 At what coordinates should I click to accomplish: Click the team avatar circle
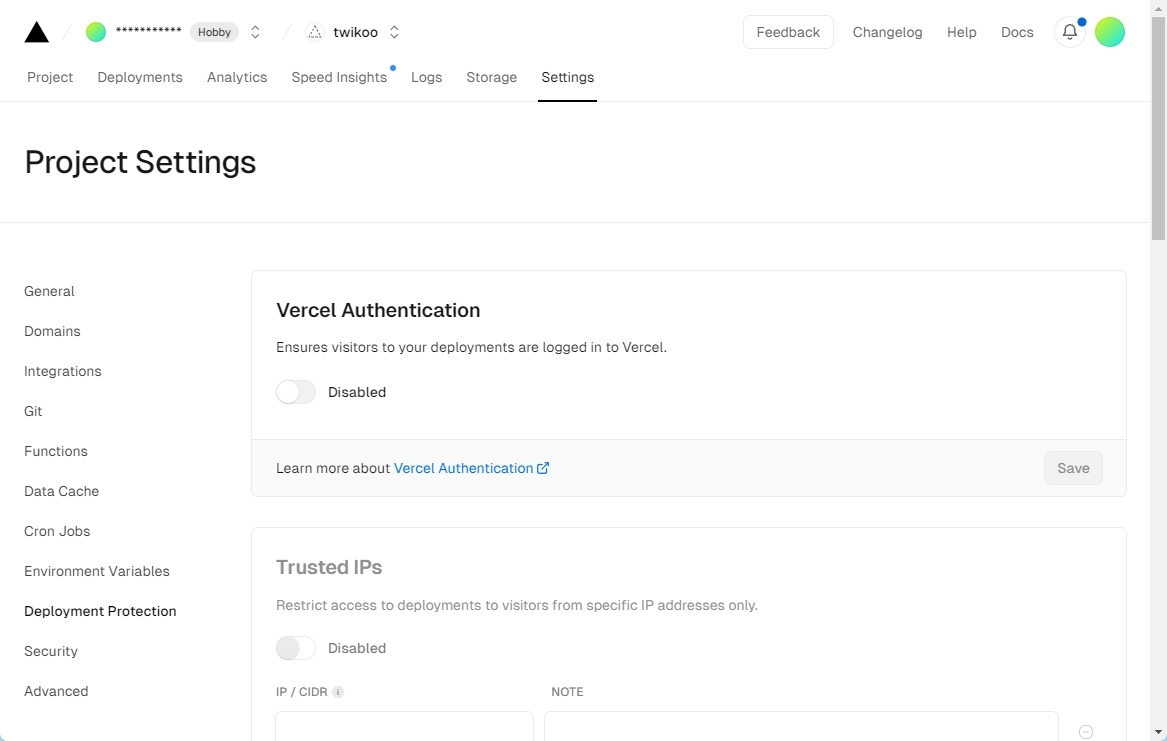[x=96, y=32]
